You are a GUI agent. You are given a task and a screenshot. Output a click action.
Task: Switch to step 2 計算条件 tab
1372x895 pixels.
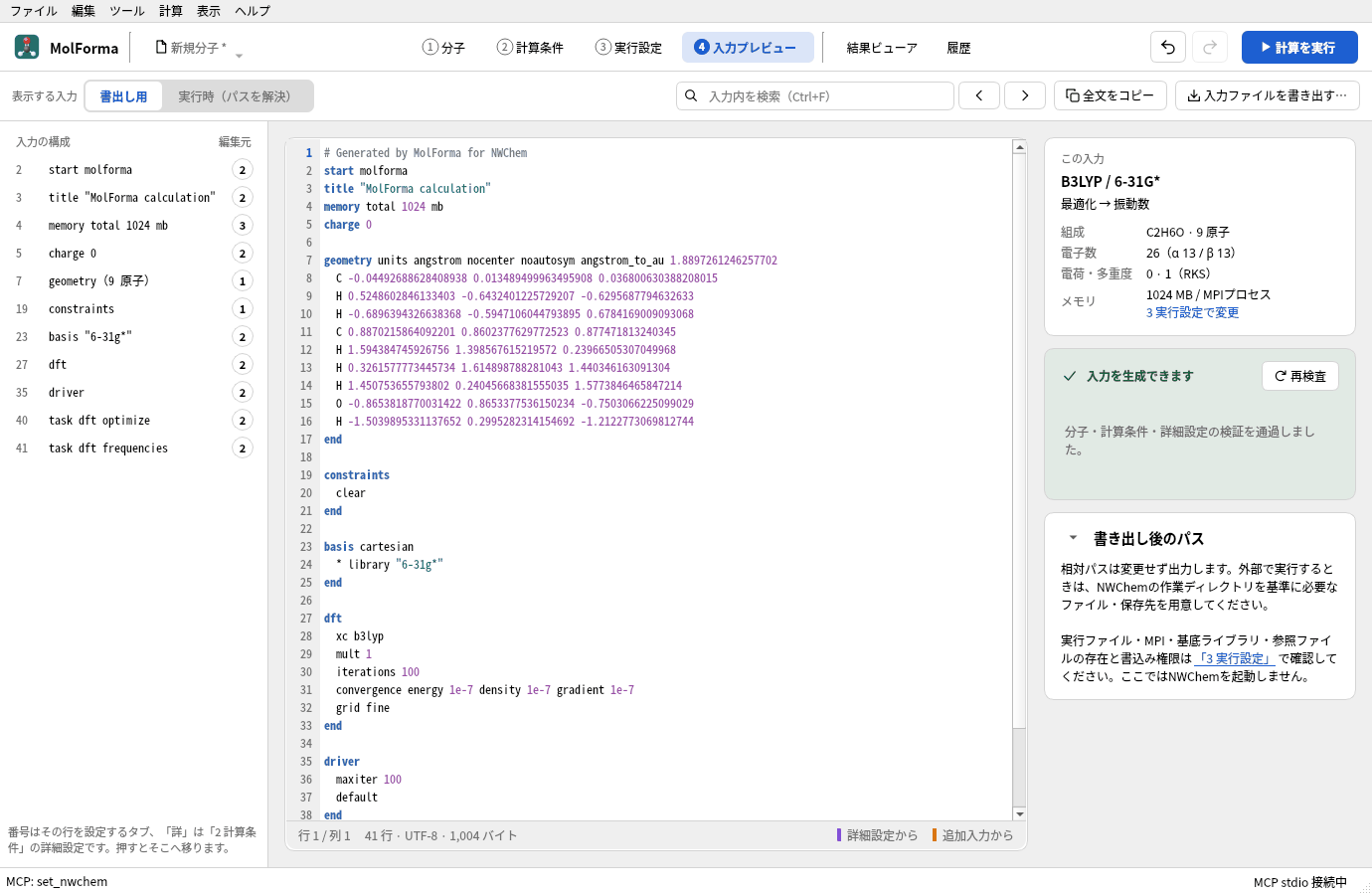click(x=530, y=48)
